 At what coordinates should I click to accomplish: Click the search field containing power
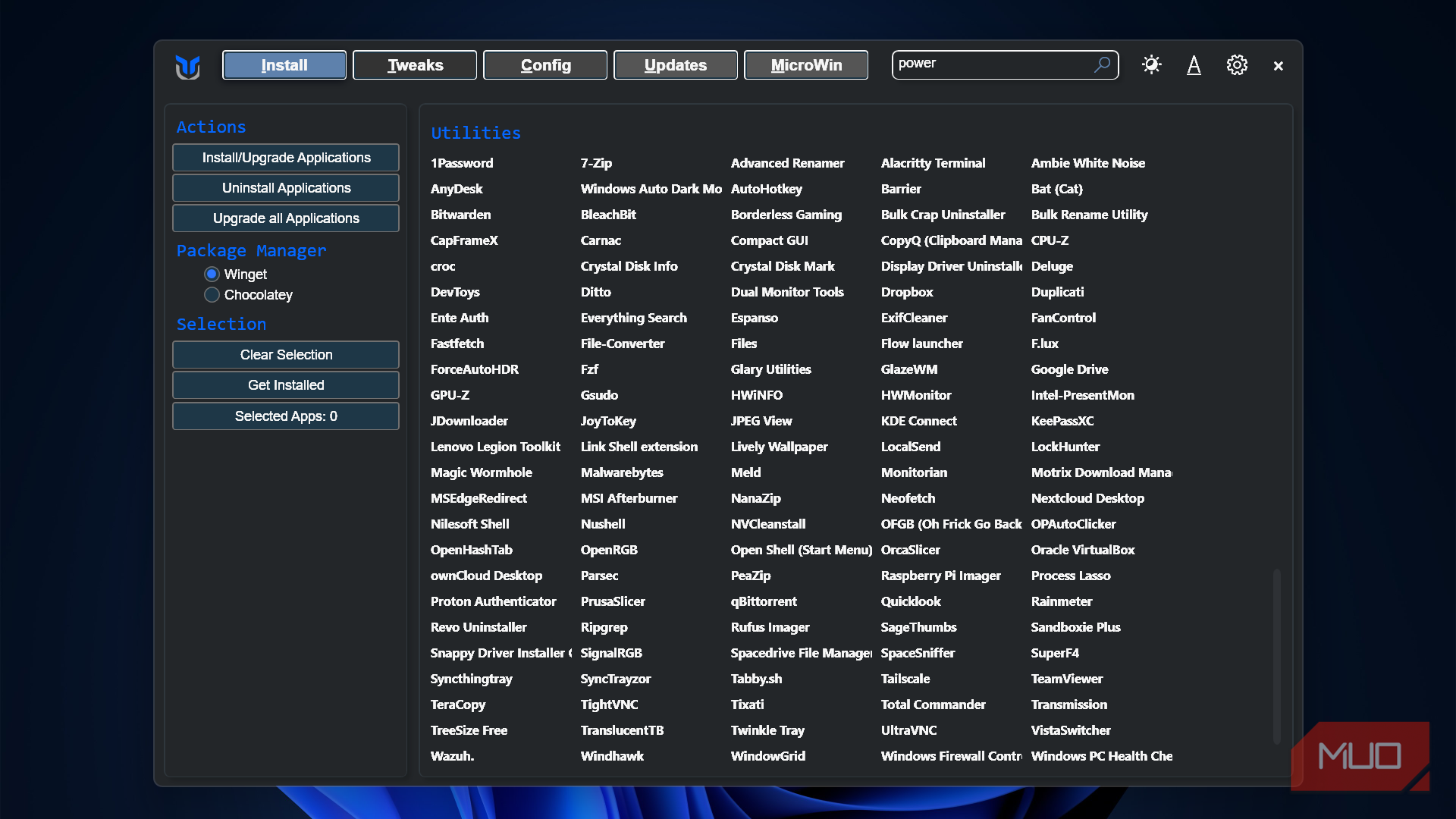click(990, 64)
